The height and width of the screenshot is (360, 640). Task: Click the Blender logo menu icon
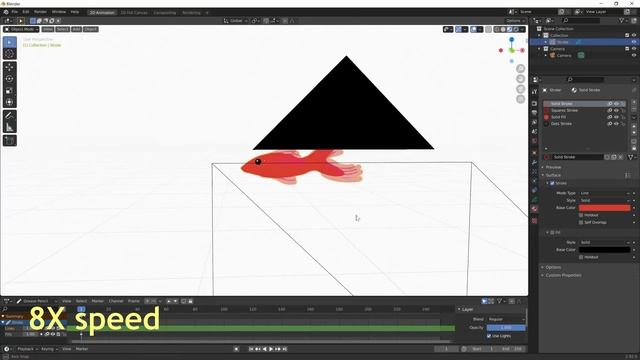click(x=6, y=12)
